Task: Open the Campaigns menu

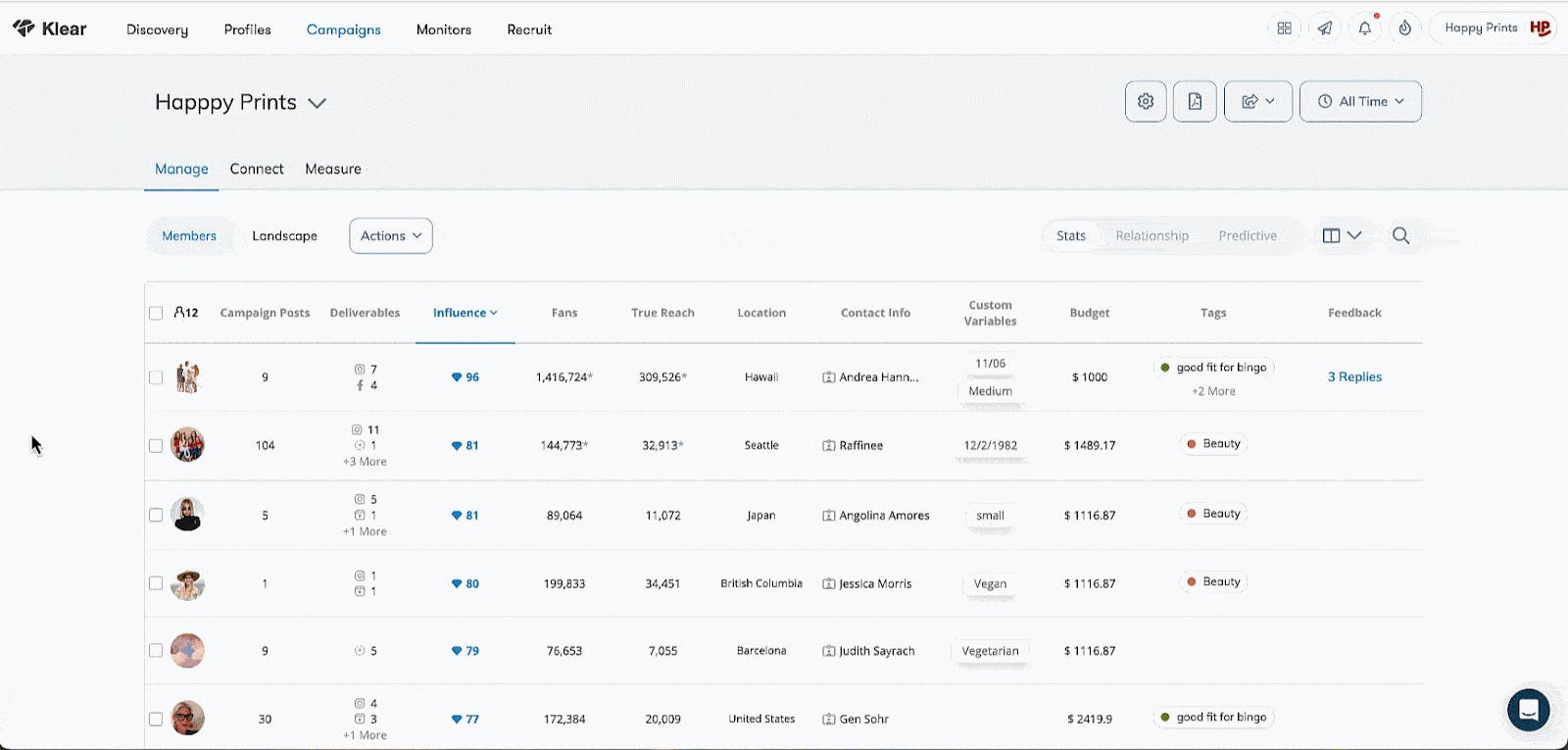Action: click(343, 29)
